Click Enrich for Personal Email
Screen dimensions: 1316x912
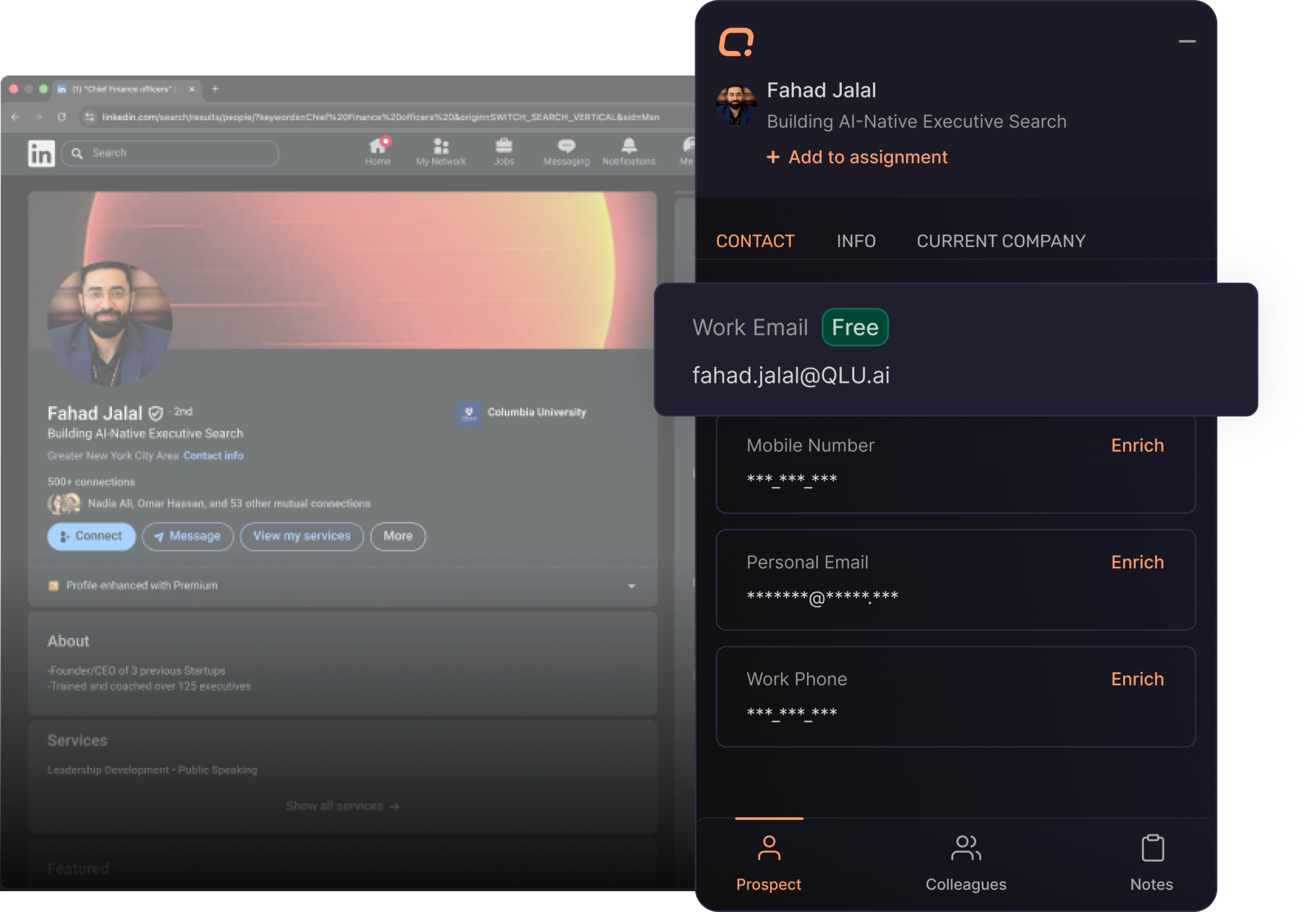click(x=1137, y=562)
